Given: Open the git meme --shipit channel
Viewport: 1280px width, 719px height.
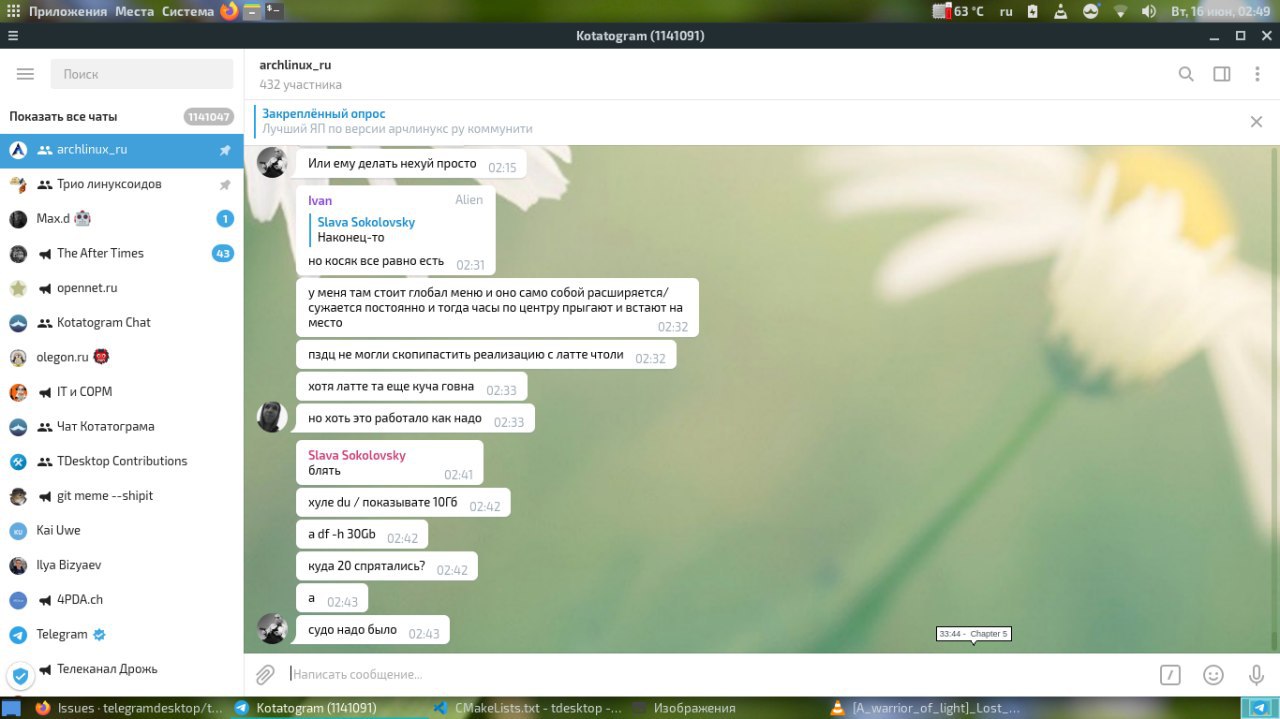Looking at the screenshot, I should pos(121,496).
